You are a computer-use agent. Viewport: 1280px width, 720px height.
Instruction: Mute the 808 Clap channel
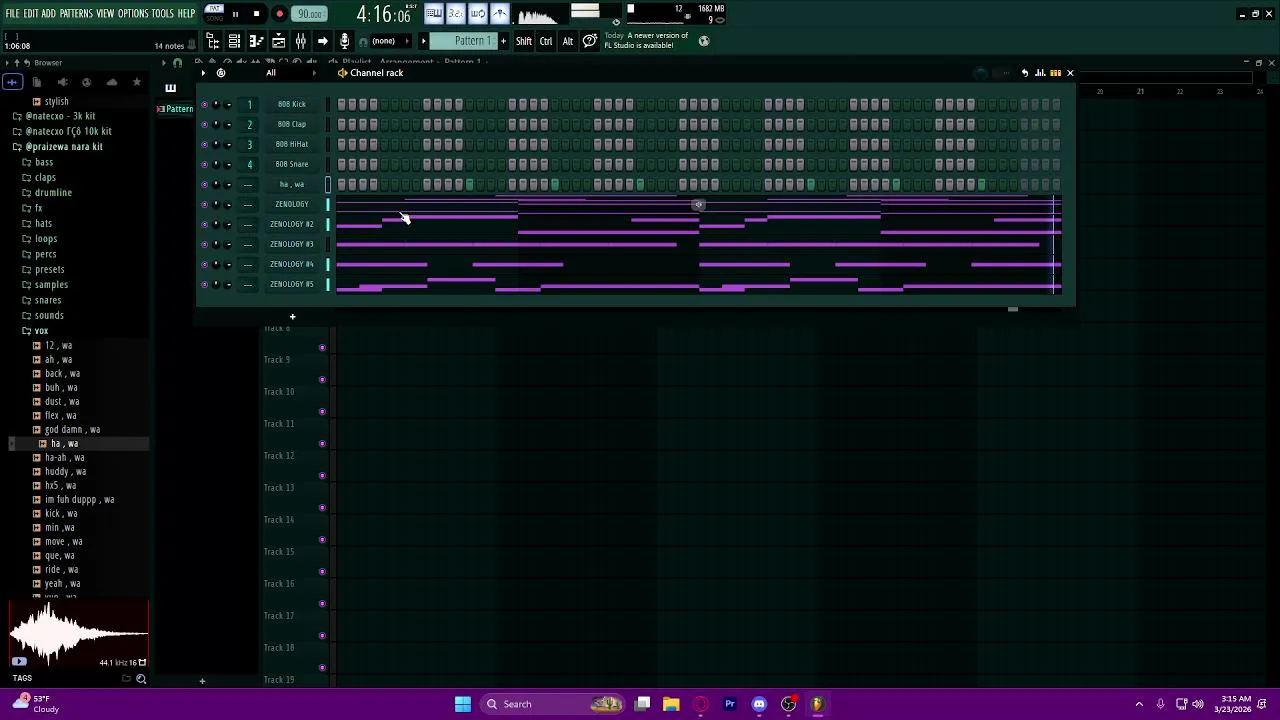[x=205, y=124]
